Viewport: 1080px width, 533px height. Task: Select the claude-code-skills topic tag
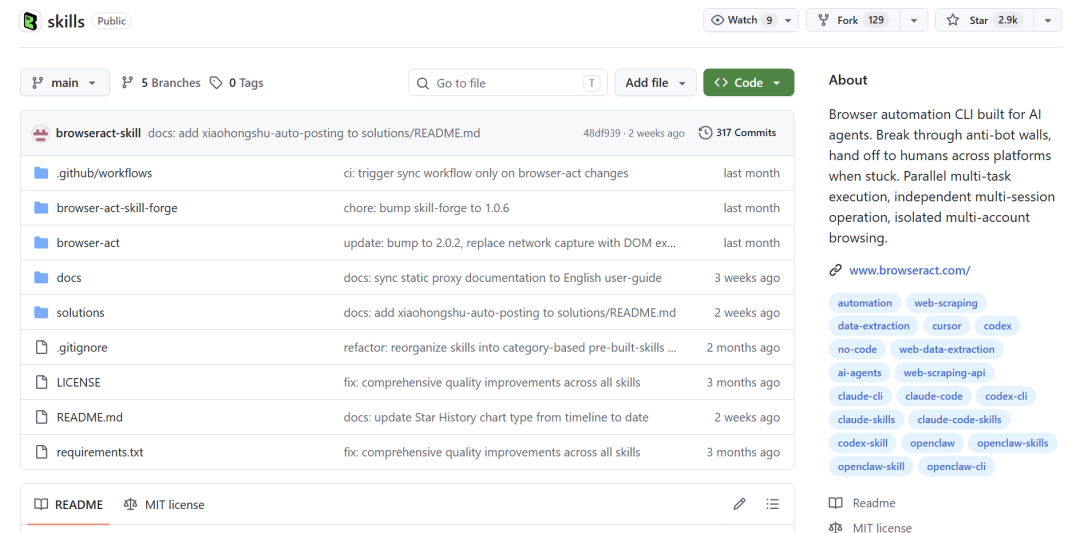959,419
